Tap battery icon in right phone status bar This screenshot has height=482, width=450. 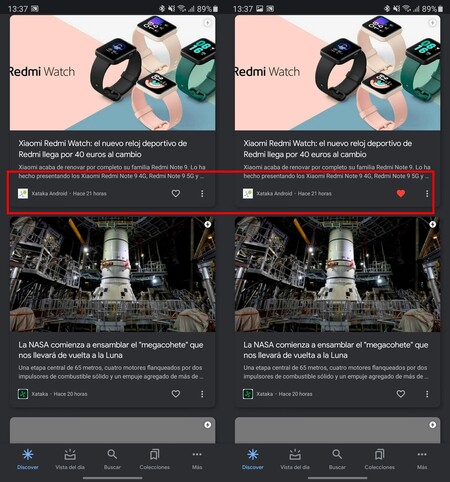441,9
